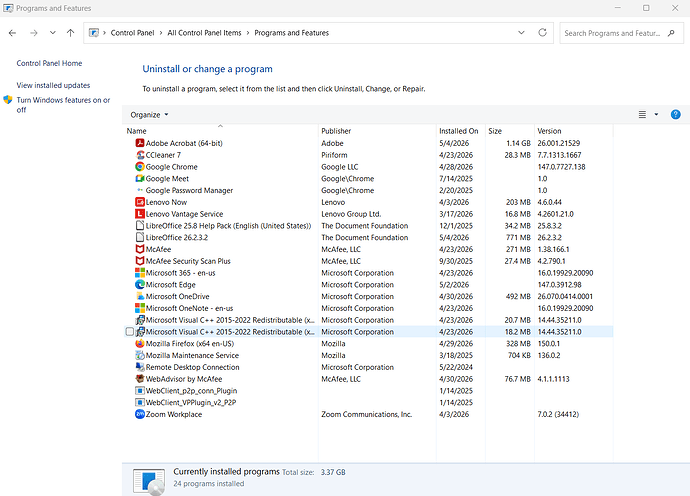Go to All Control Panel Items breadcrumb

(x=204, y=33)
